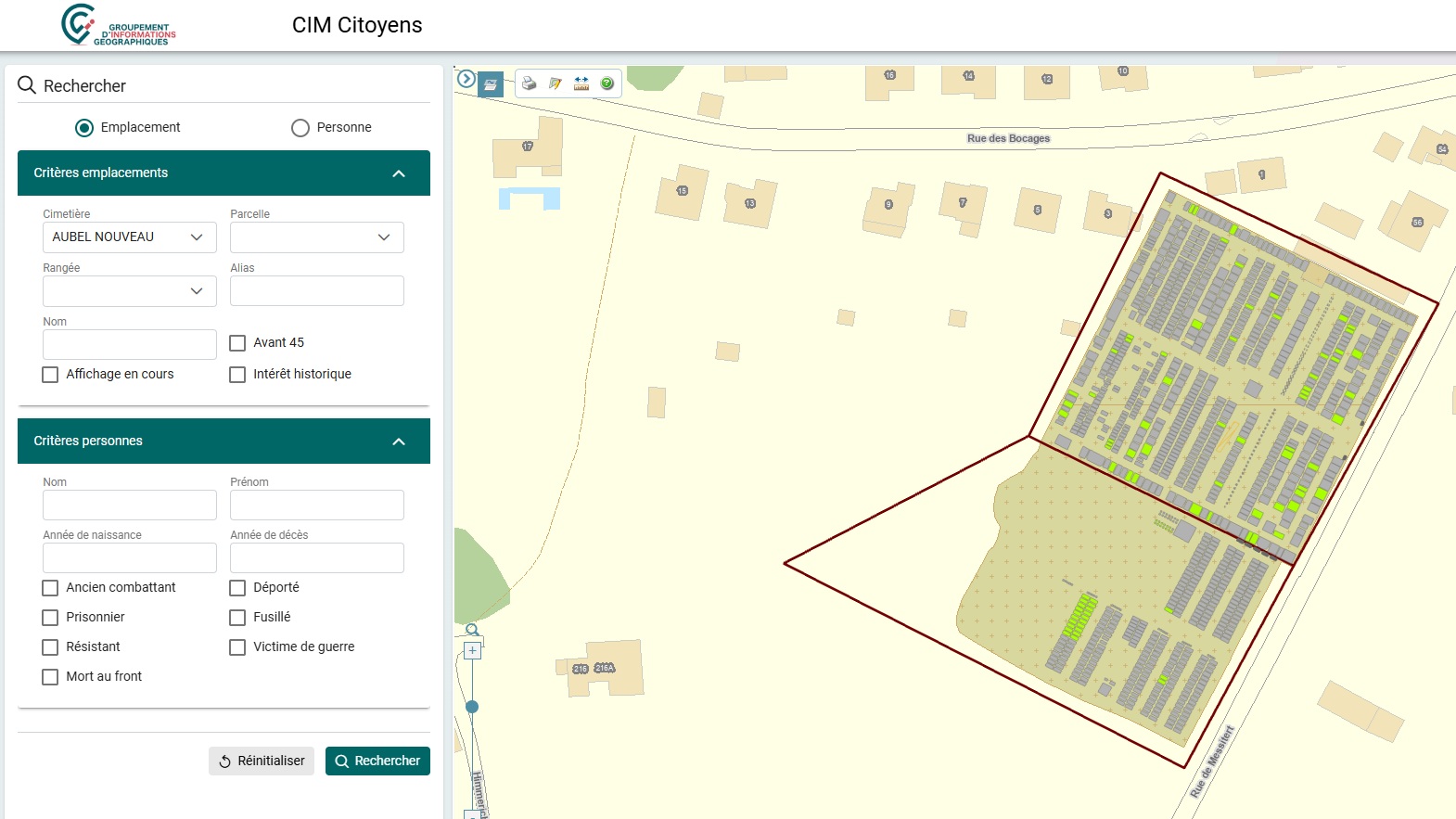
Task: Select the Emplacement radio option
Action: (84, 128)
